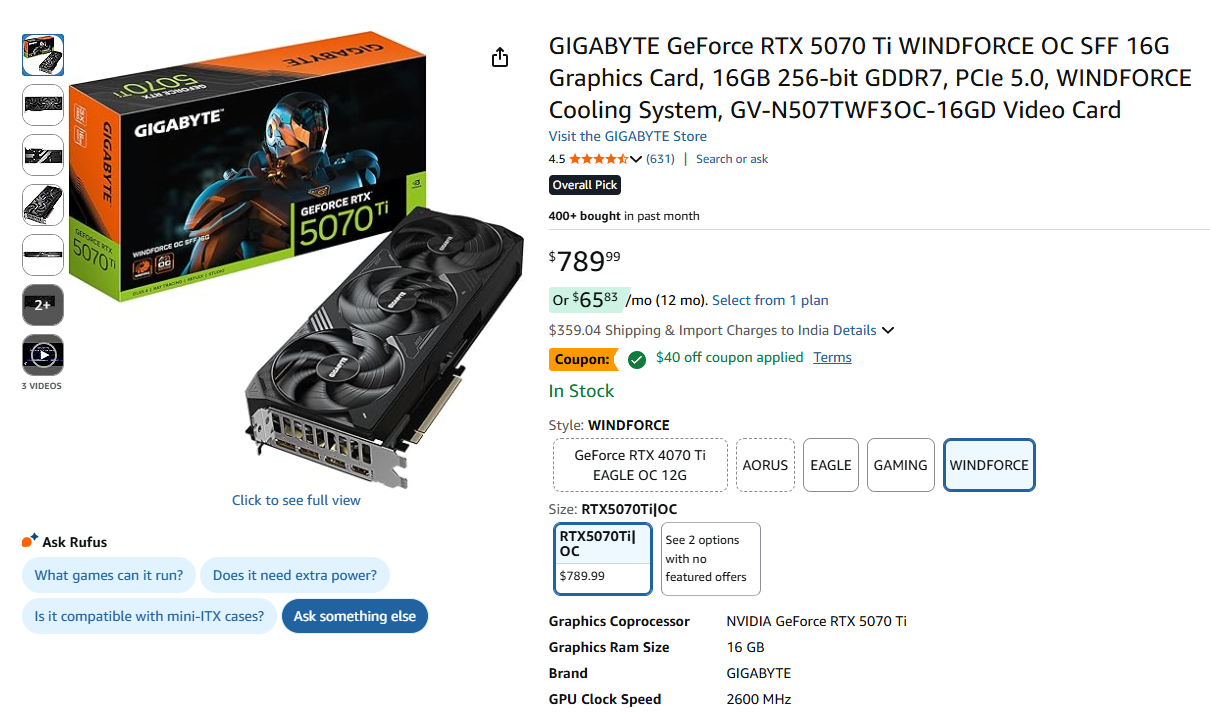The image size is (1210, 715).
Task: Open more images via the 2+ icon
Action: (42, 305)
